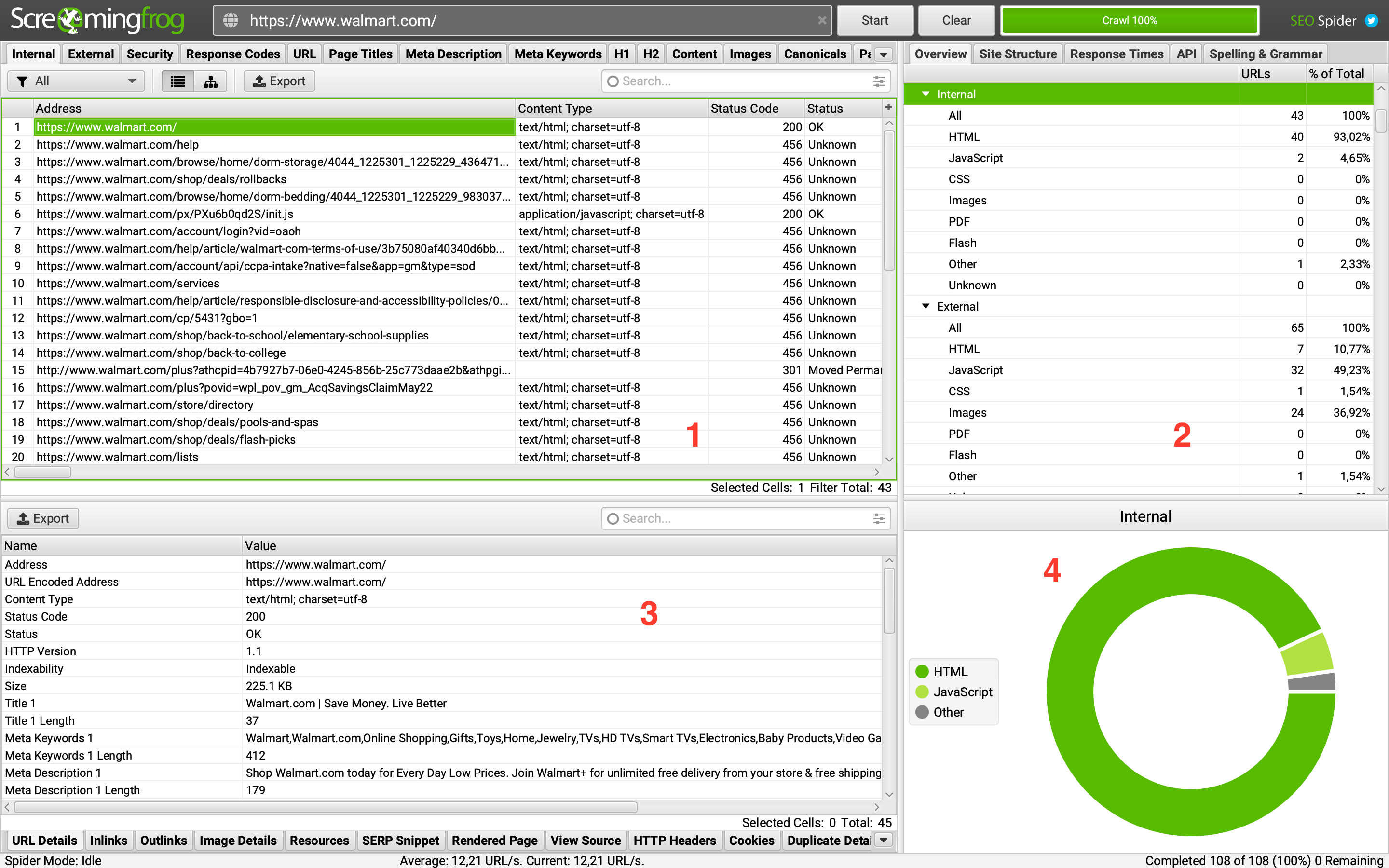Image resolution: width=1389 pixels, height=868 pixels.
Task: Open Cookies bottom tab
Action: pos(751,841)
